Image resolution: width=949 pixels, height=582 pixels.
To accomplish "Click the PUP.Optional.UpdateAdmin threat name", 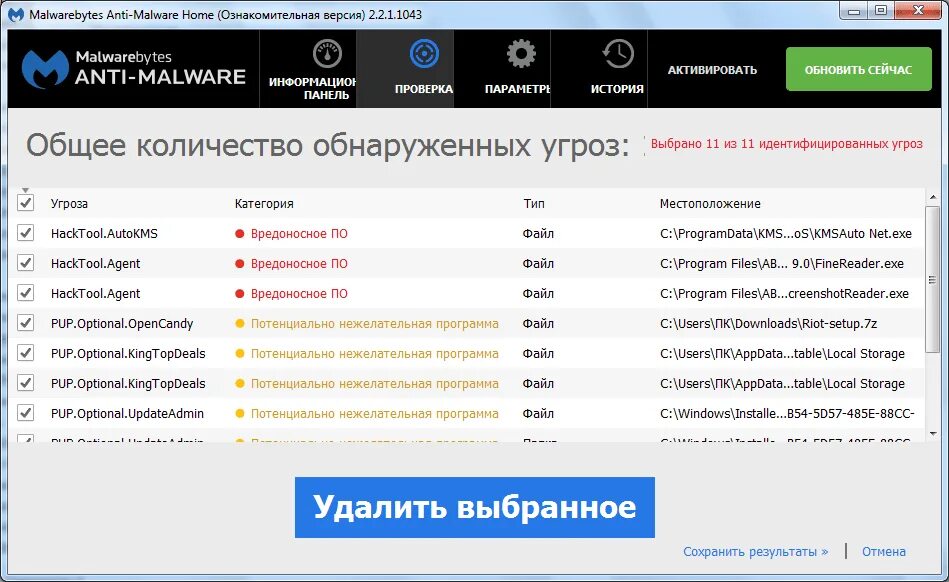I will [x=127, y=414].
